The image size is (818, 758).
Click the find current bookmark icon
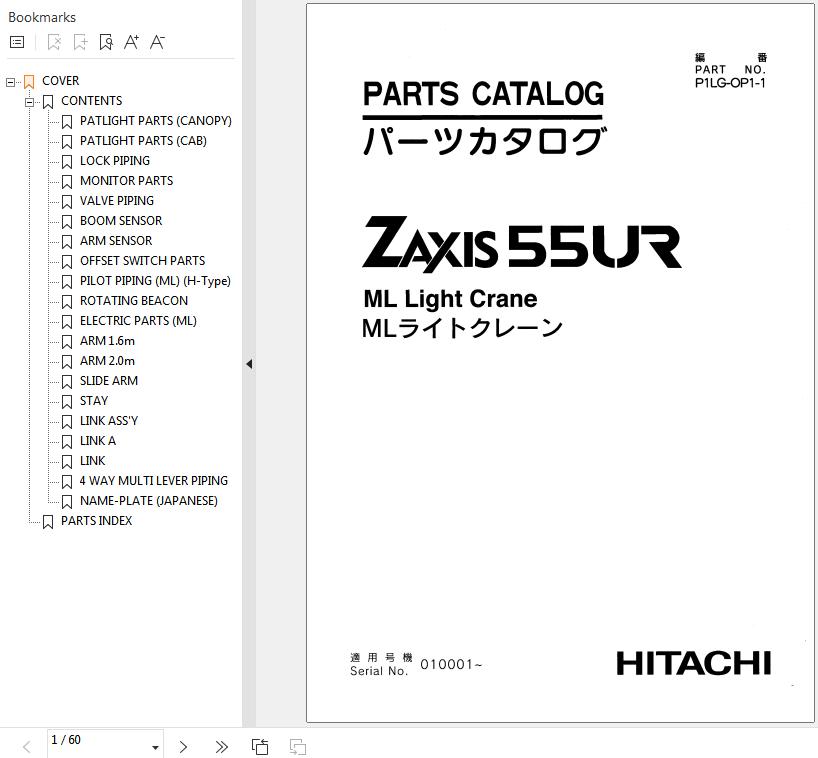106,42
